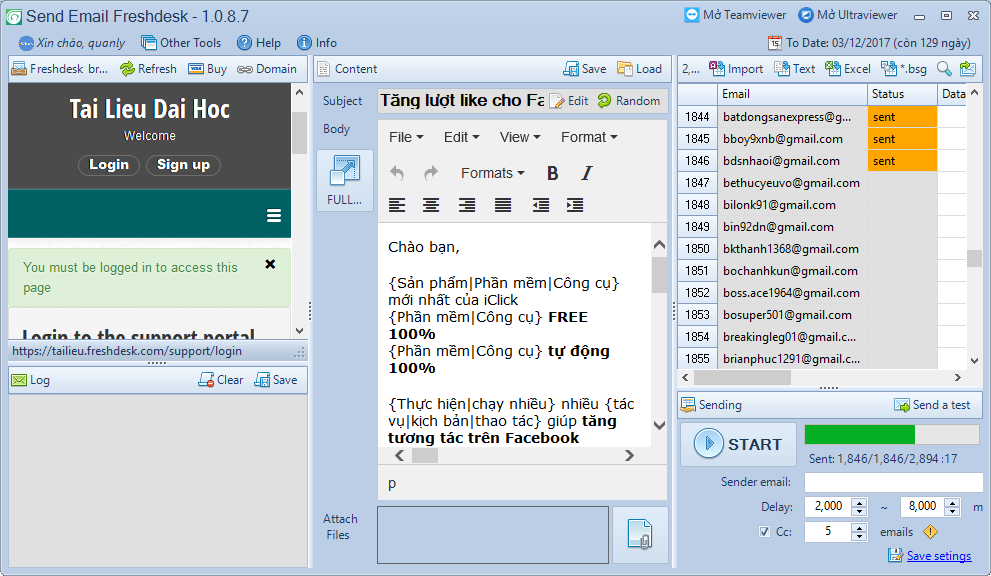Save the email content template
The width and height of the screenshot is (991, 576).
point(585,69)
